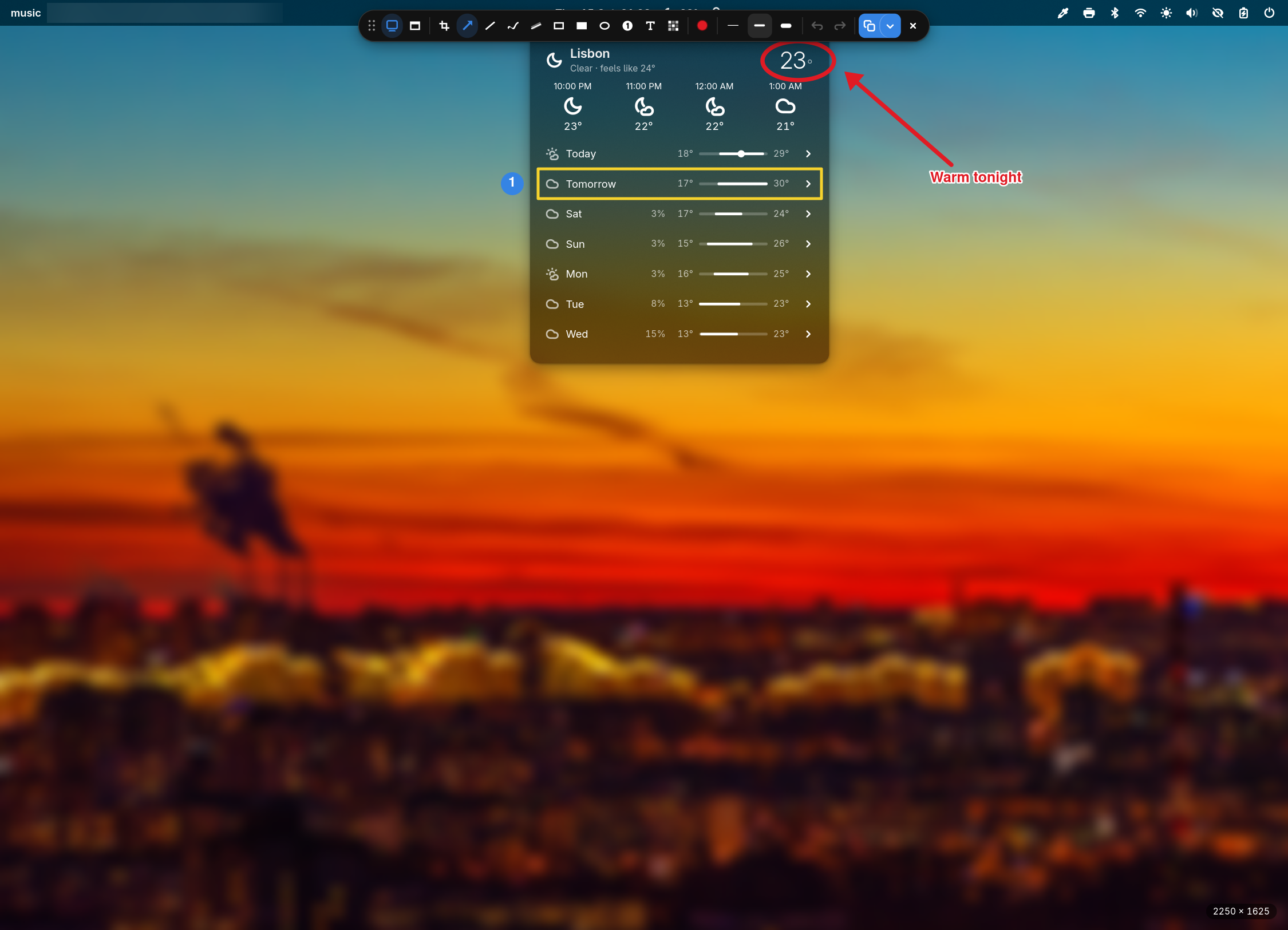1288x930 pixels.
Task: Copy the screenshot to clipboard
Action: coord(869,26)
